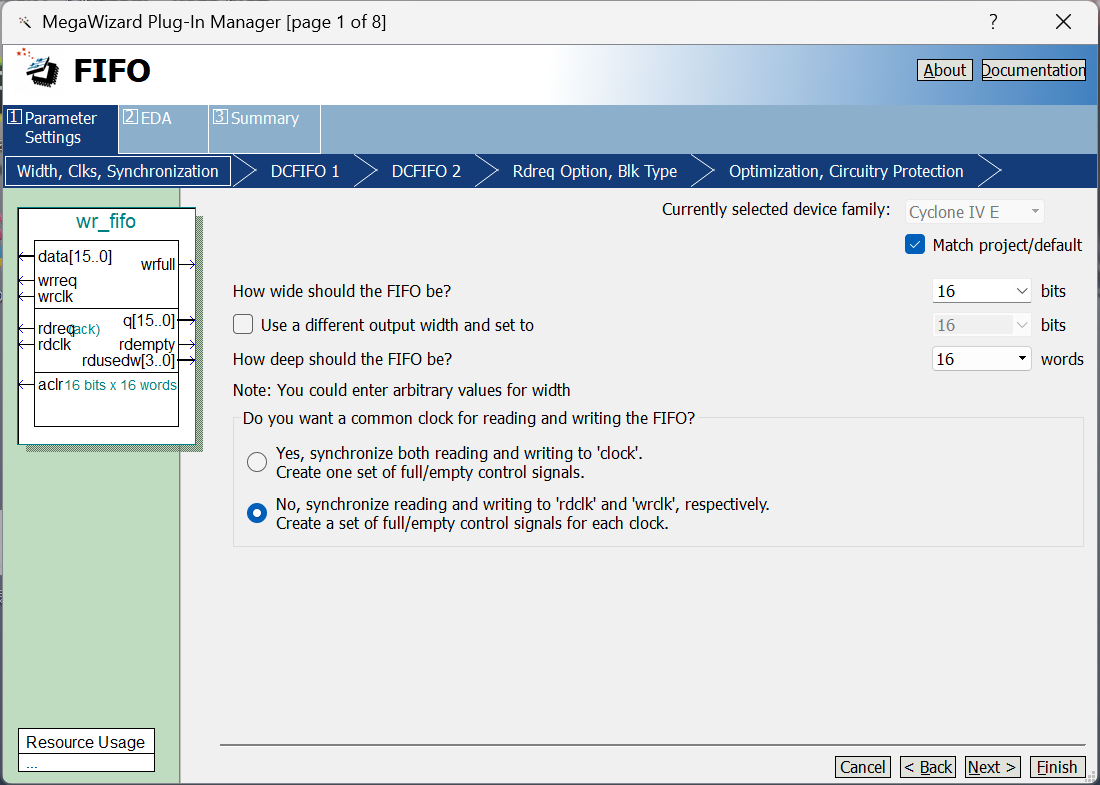Click the q[15..0] output port label
The width and height of the screenshot is (1100, 785).
(x=149, y=320)
